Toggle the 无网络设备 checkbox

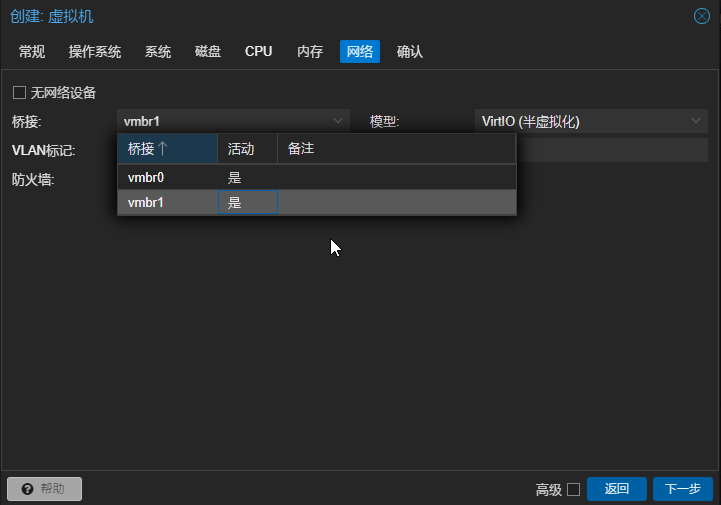[18, 93]
